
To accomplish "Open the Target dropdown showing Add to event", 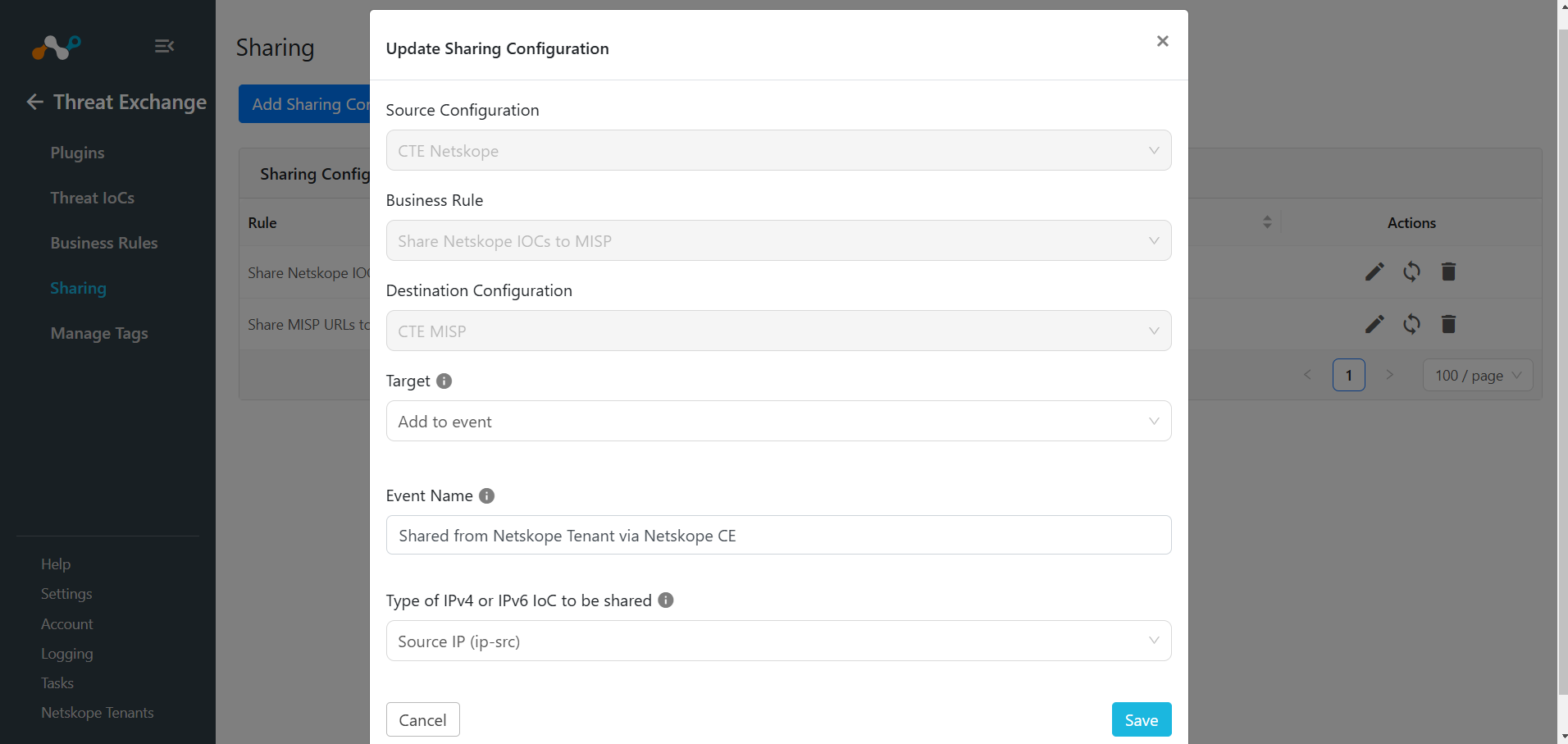I will point(778,421).
